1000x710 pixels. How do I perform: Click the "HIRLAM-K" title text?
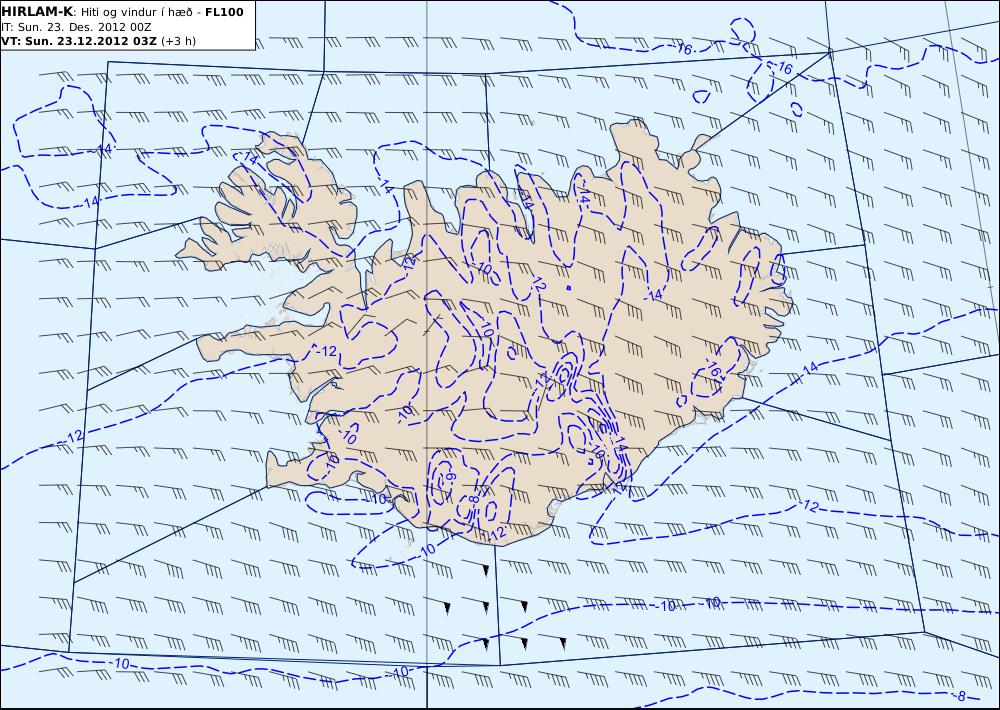(36, 12)
